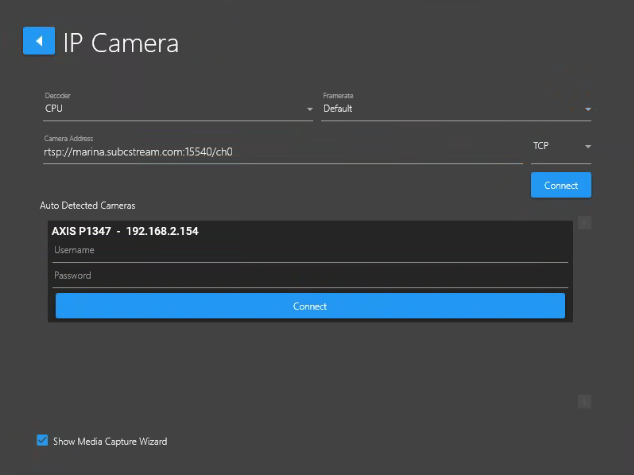The image size is (634, 475).
Task: Click the Show Media Capture Wizard label
Action: (x=109, y=441)
